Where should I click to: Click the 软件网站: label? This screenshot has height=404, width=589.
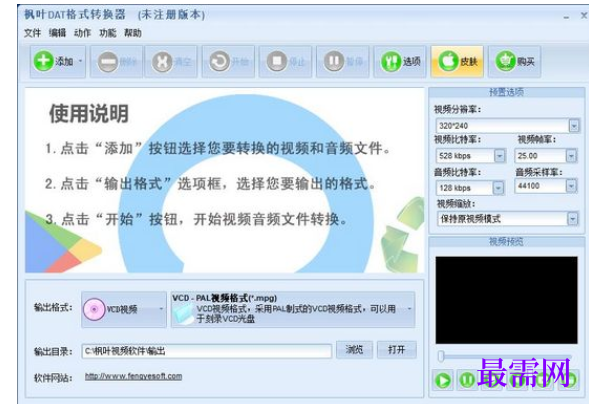[53, 378]
